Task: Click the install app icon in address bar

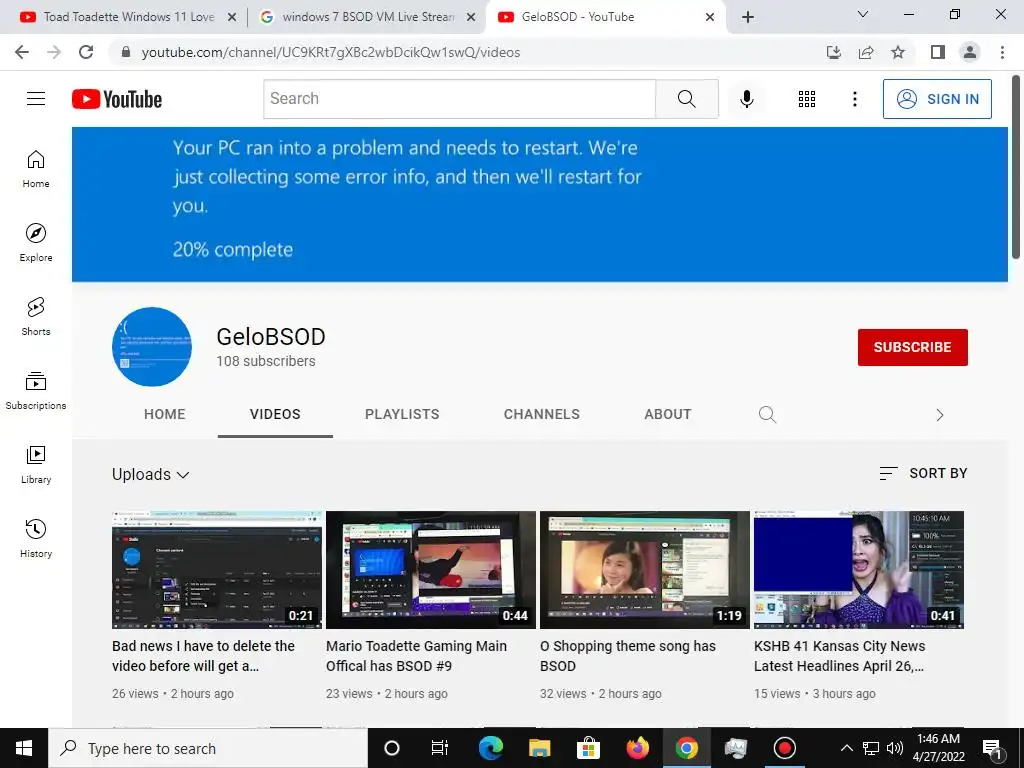Action: tap(833, 52)
